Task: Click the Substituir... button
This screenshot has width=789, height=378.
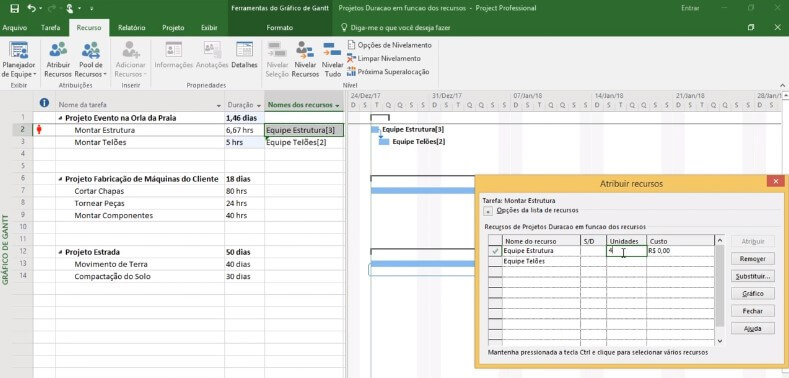Action: [753, 276]
